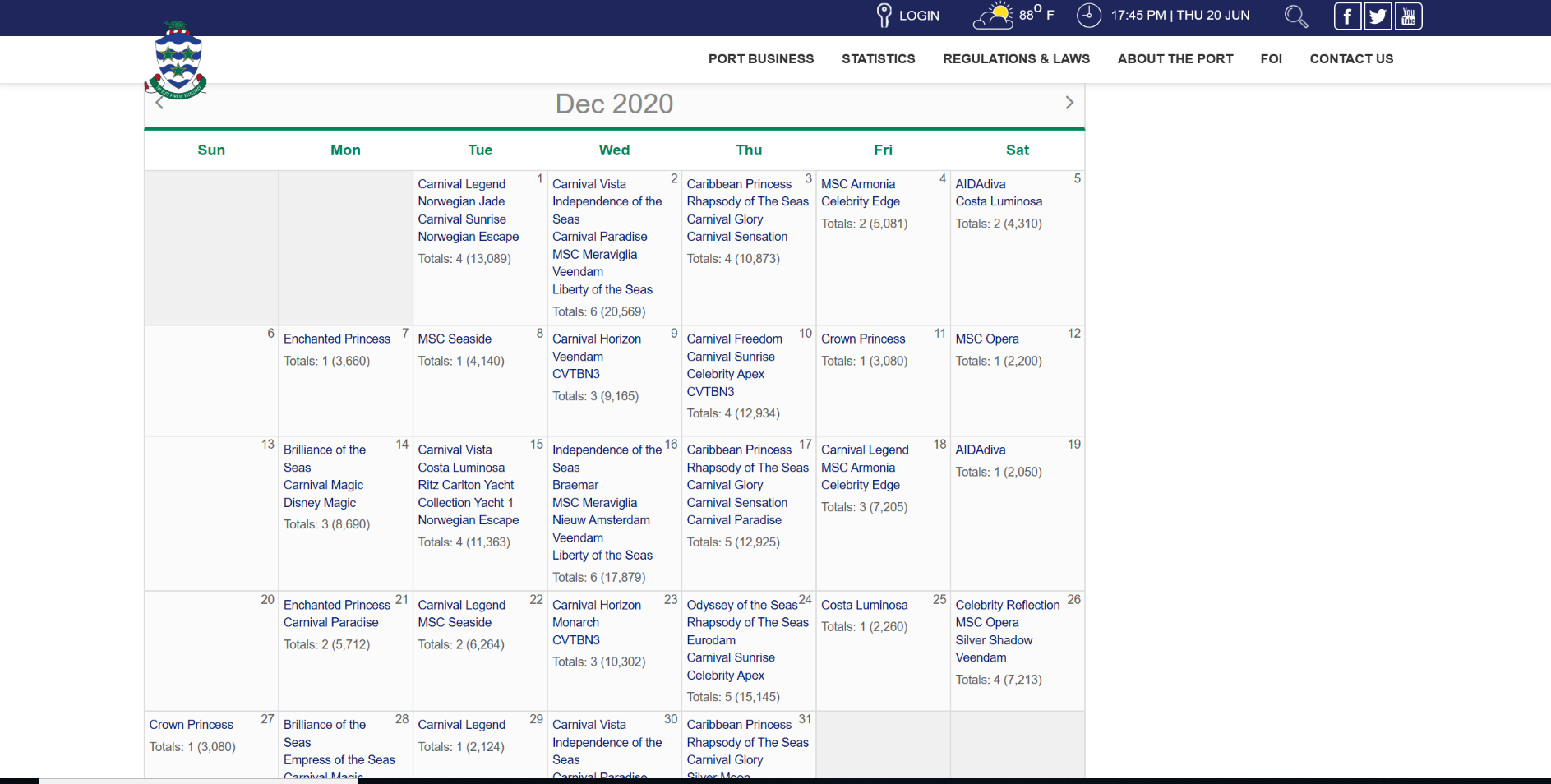Open Carnival Legend on Dec 29
Screen dimensions: 1551x784
(461, 725)
